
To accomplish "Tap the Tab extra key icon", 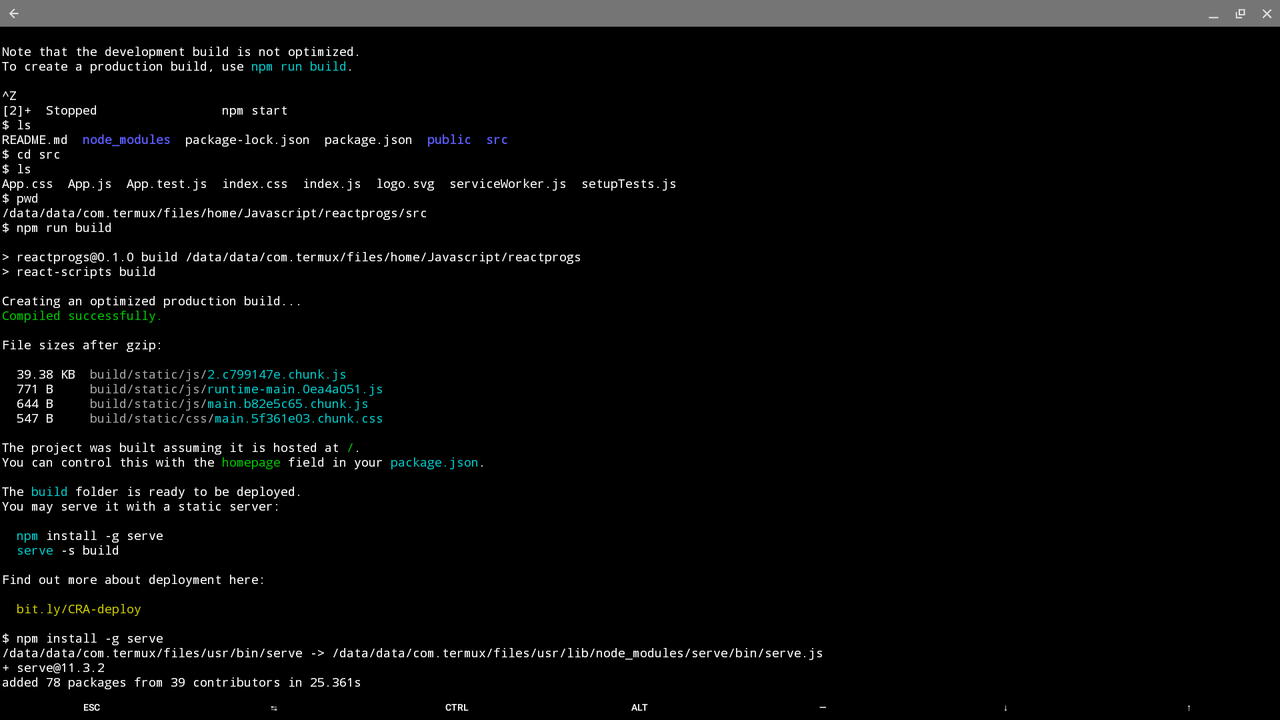I will coord(274,708).
